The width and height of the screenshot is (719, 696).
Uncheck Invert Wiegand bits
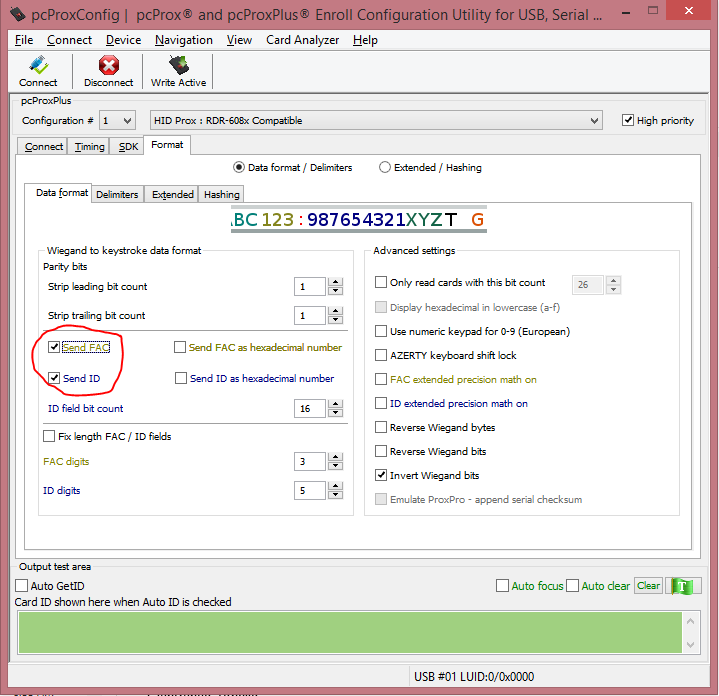click(x=381, y=475)
